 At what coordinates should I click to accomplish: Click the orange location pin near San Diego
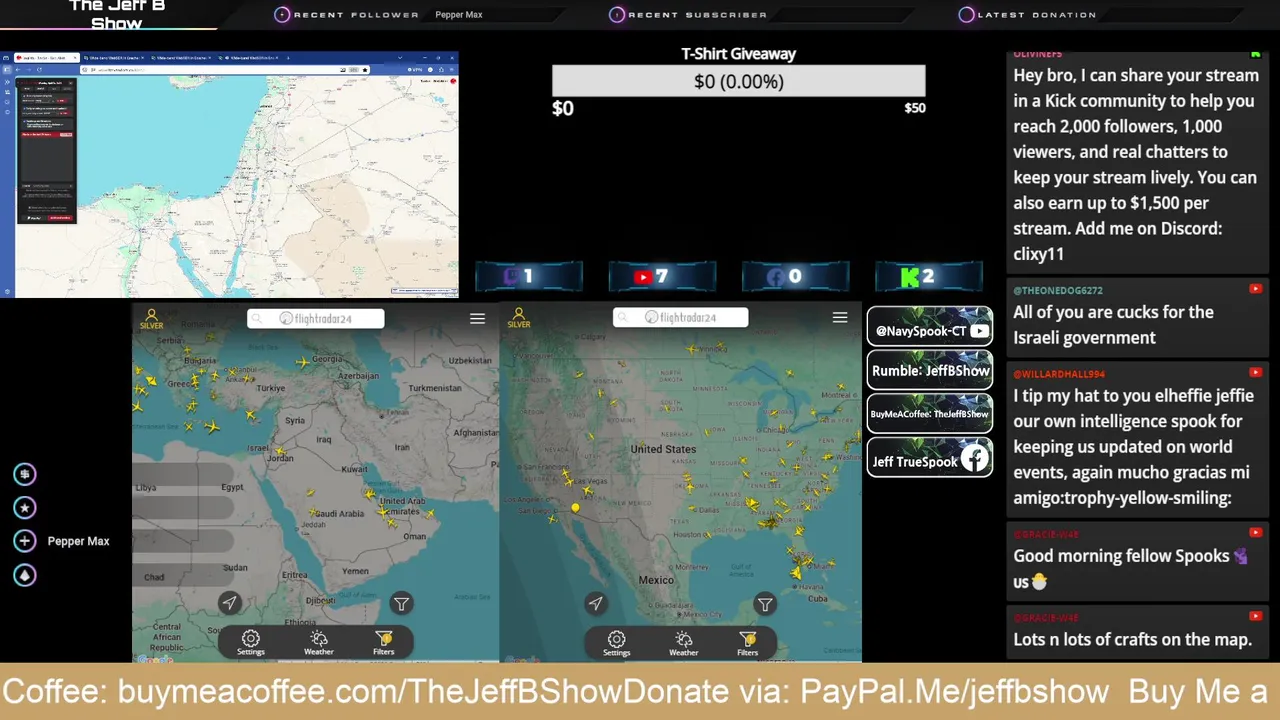[575, 508]
